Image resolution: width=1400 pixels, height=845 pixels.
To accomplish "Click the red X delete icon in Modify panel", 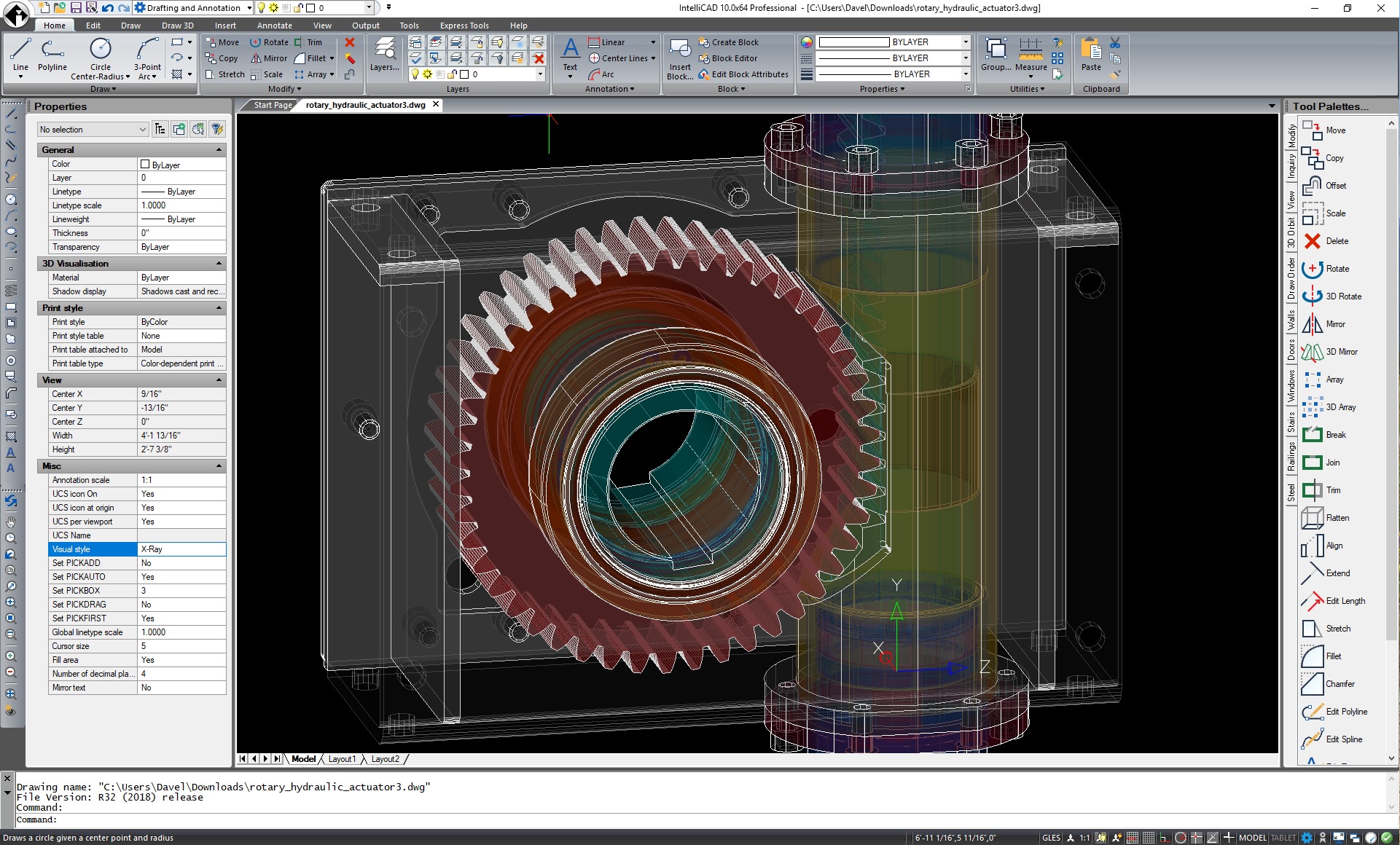I will click(x=350, y=42).
